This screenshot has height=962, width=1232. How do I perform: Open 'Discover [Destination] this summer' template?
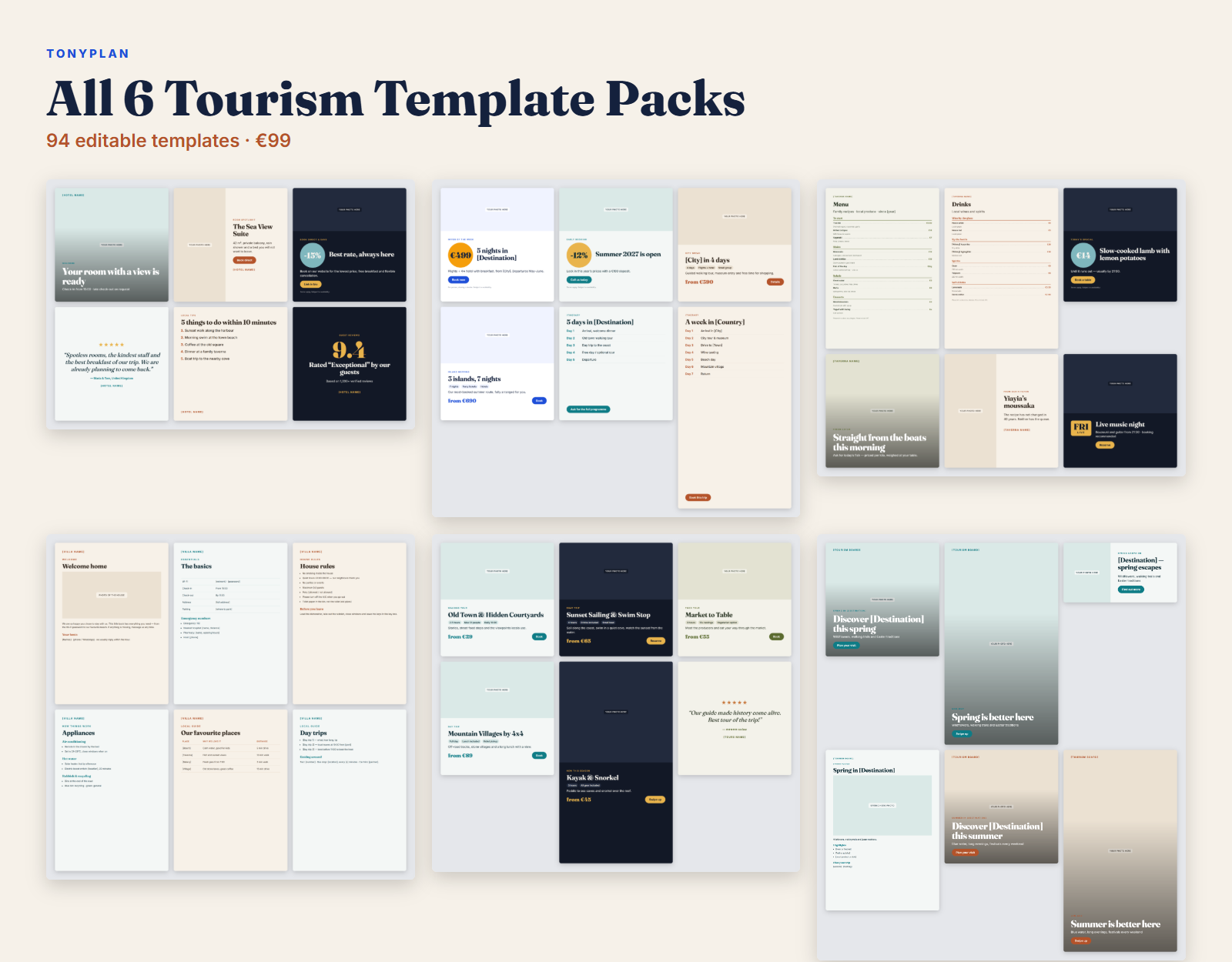coord(1002,807)
